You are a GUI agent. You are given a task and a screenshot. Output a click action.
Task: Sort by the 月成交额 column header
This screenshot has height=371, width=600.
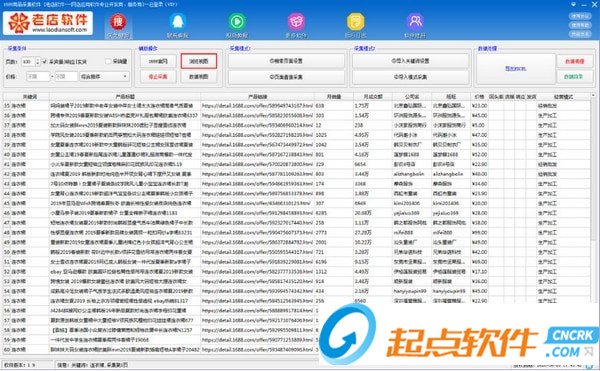click(373, 97)
